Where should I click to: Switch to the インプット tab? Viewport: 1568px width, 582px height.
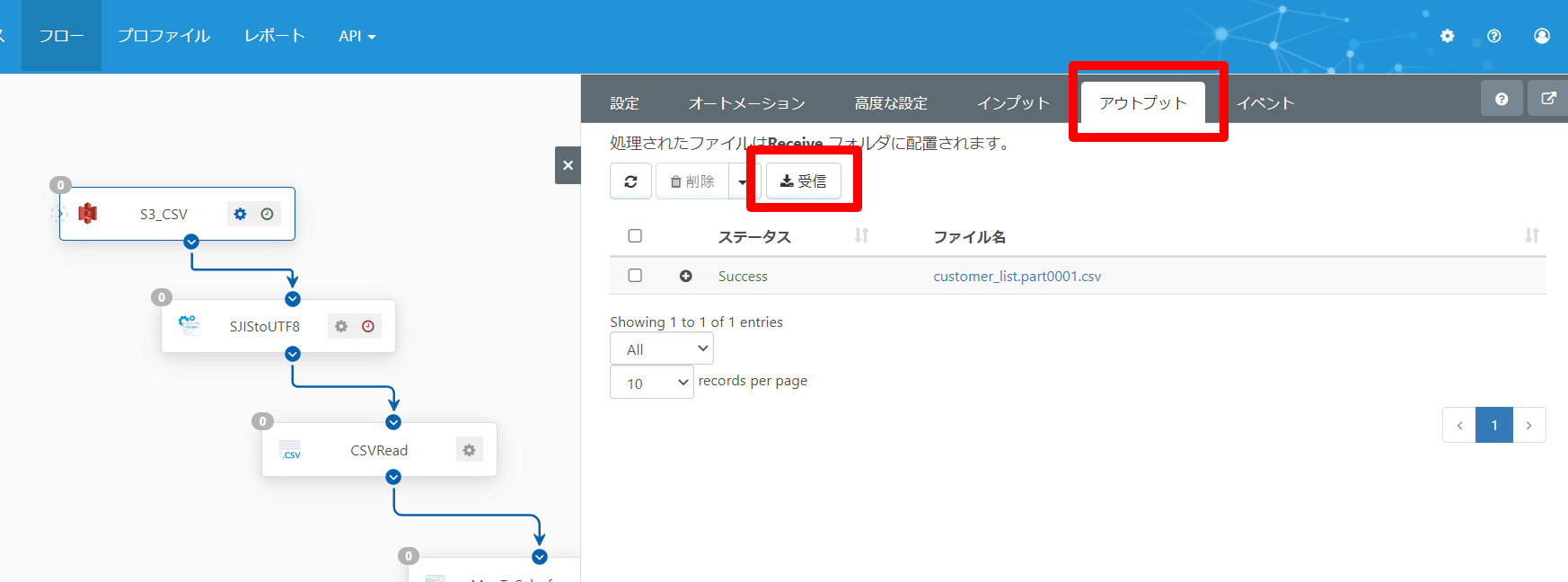(x=1013, y=102)
